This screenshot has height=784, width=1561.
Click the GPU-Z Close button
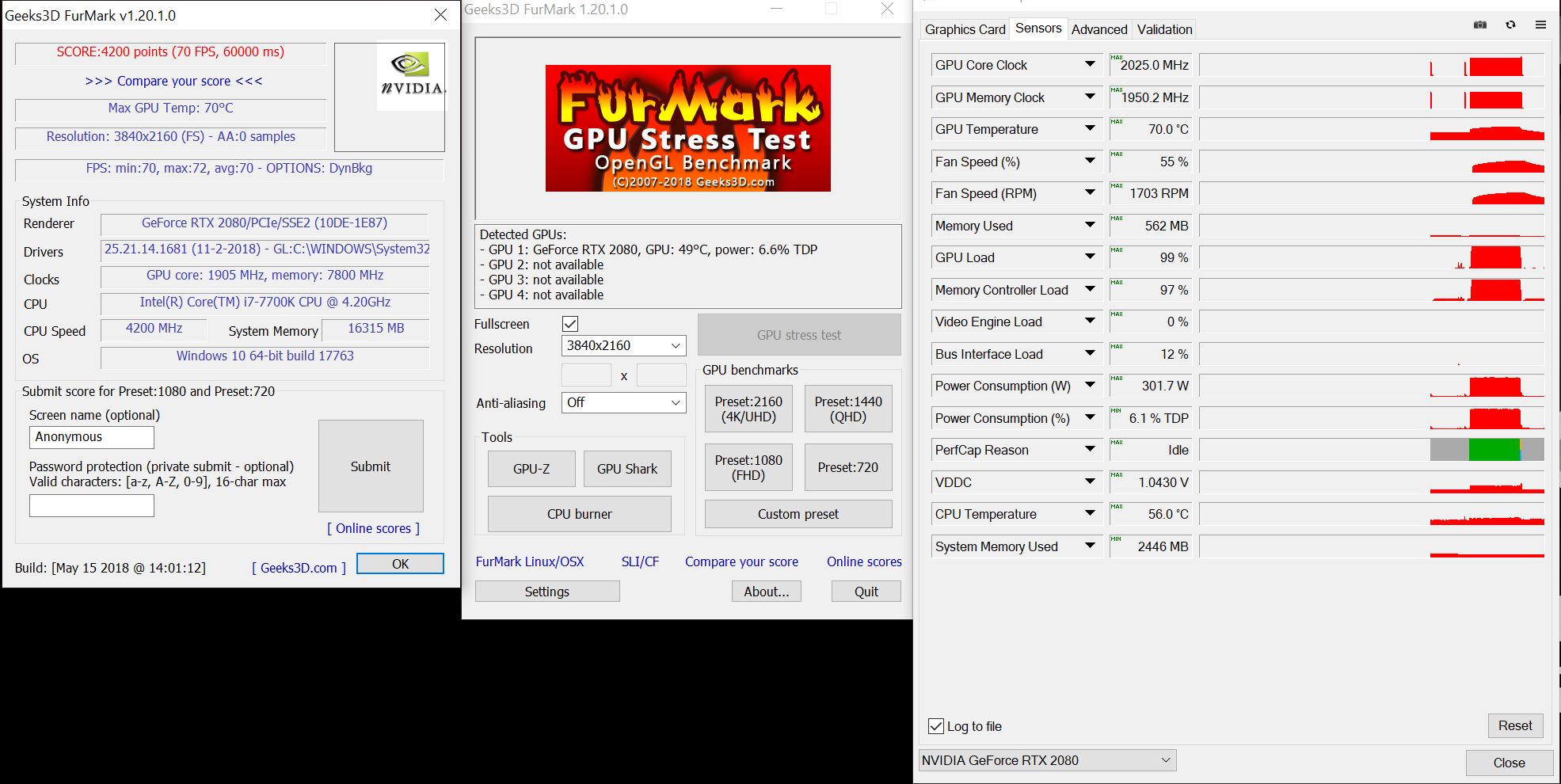[x=1509, y=763]
